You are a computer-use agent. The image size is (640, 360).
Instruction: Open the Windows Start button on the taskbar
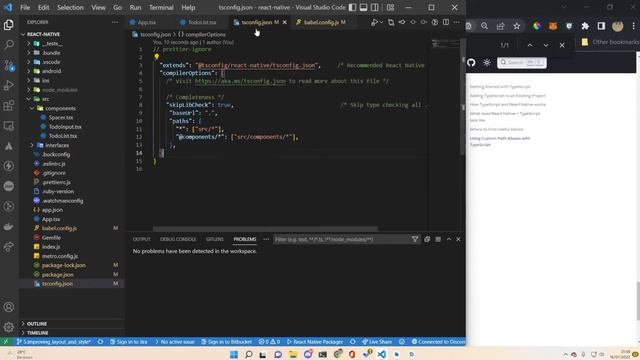(x=233, y=354)
